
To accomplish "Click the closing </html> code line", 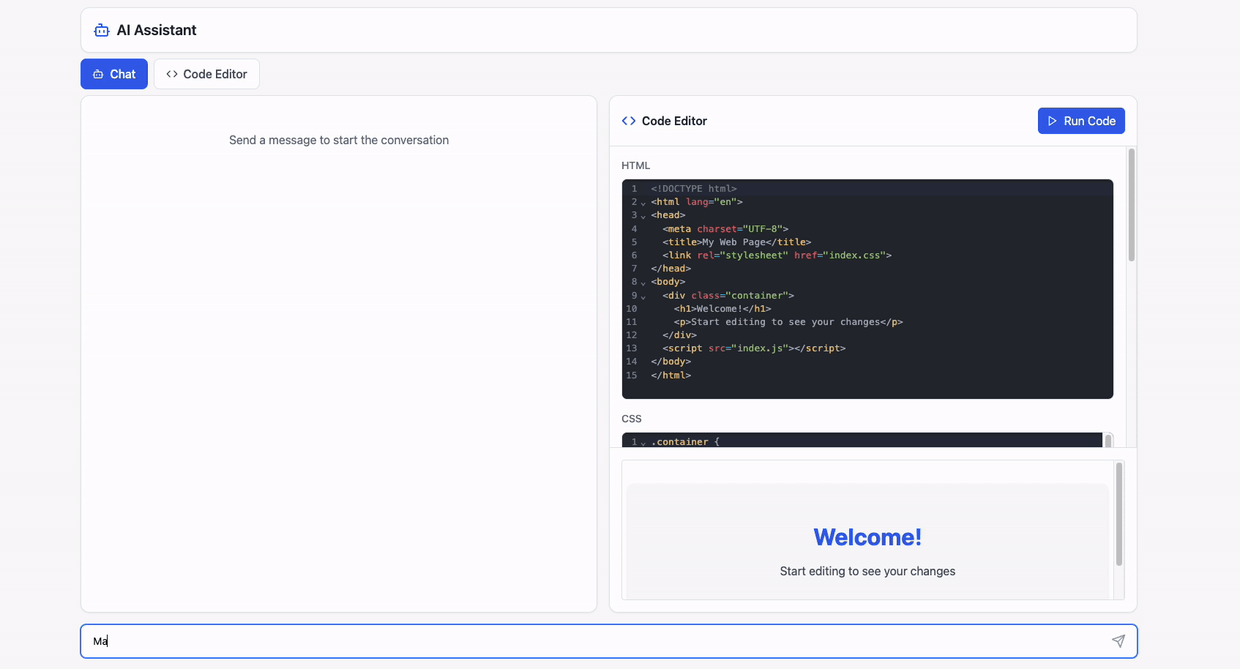I will 671,375.
